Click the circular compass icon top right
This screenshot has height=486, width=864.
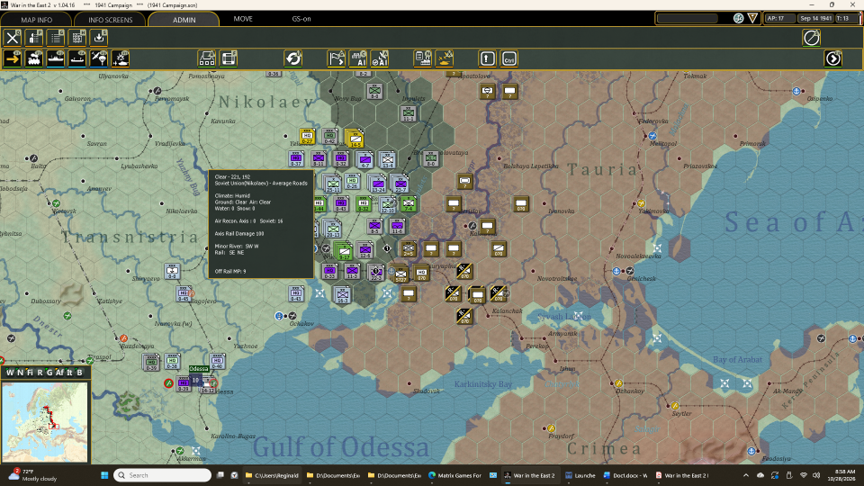(x=811, y=37)
